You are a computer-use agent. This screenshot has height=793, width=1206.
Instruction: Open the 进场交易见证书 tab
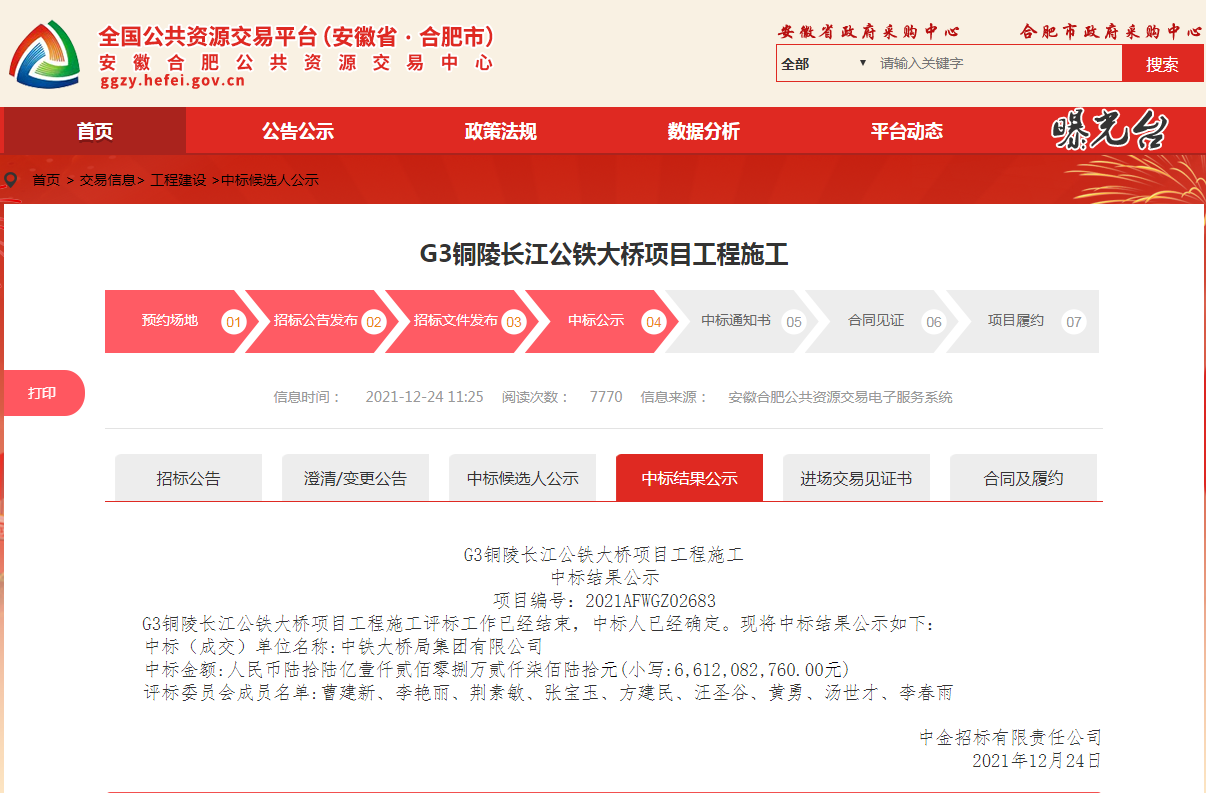click(x=856, y=478)
